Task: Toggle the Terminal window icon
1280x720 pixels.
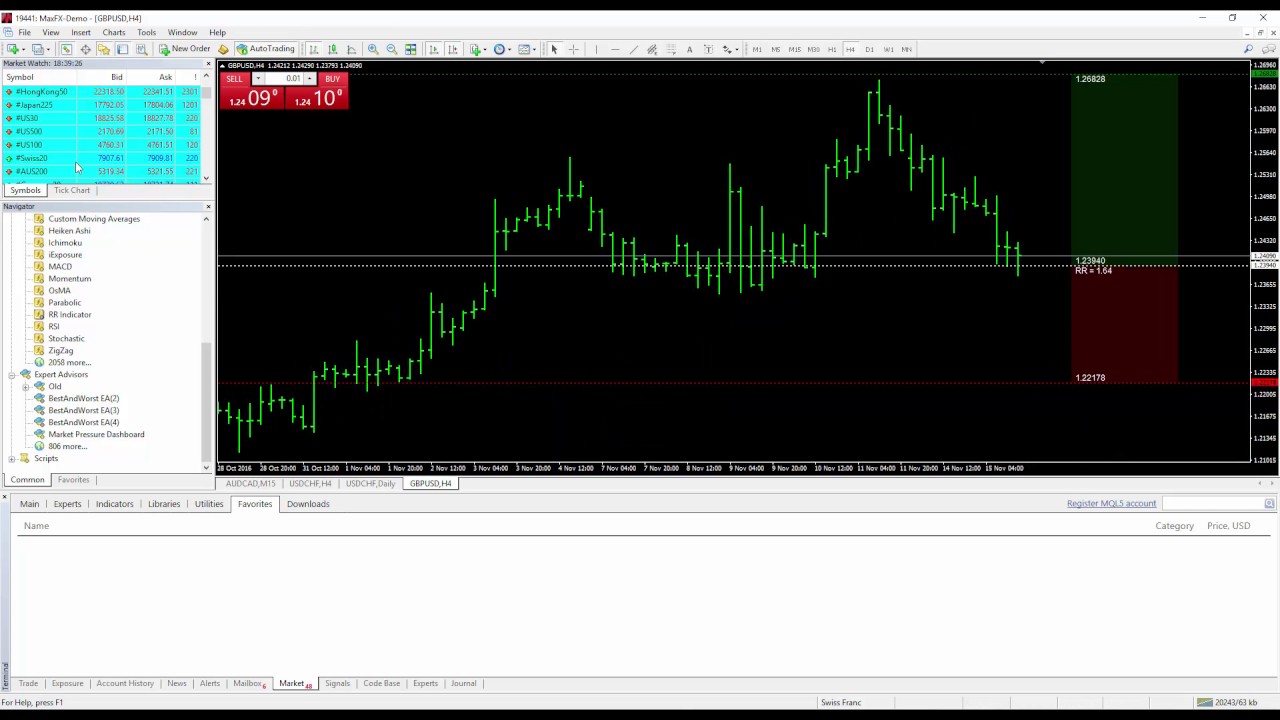Action: click(122, 49)
